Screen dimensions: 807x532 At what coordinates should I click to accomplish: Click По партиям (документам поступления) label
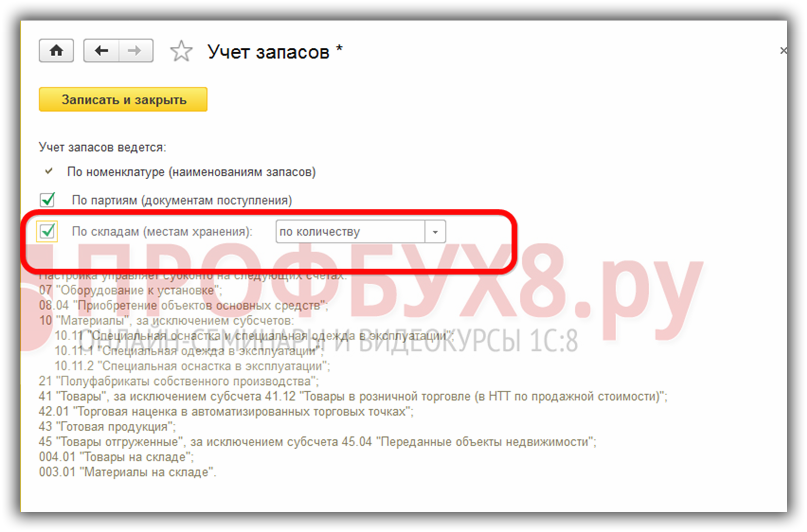[x=182, y=200]
